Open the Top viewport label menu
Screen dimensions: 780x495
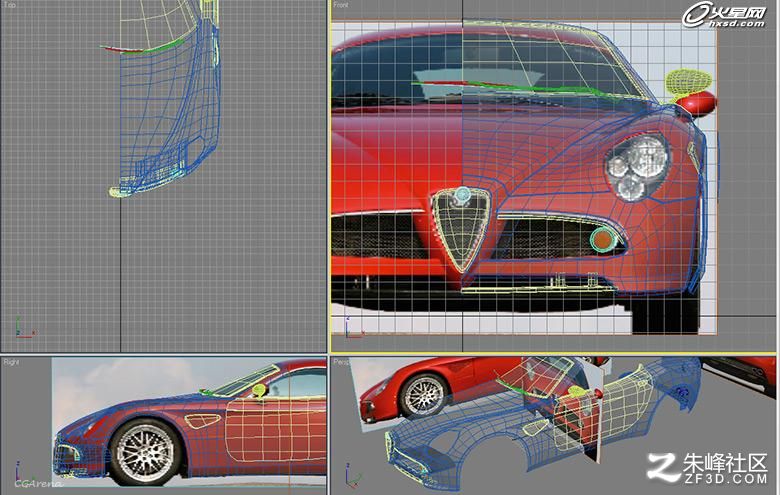click(8, 5)
